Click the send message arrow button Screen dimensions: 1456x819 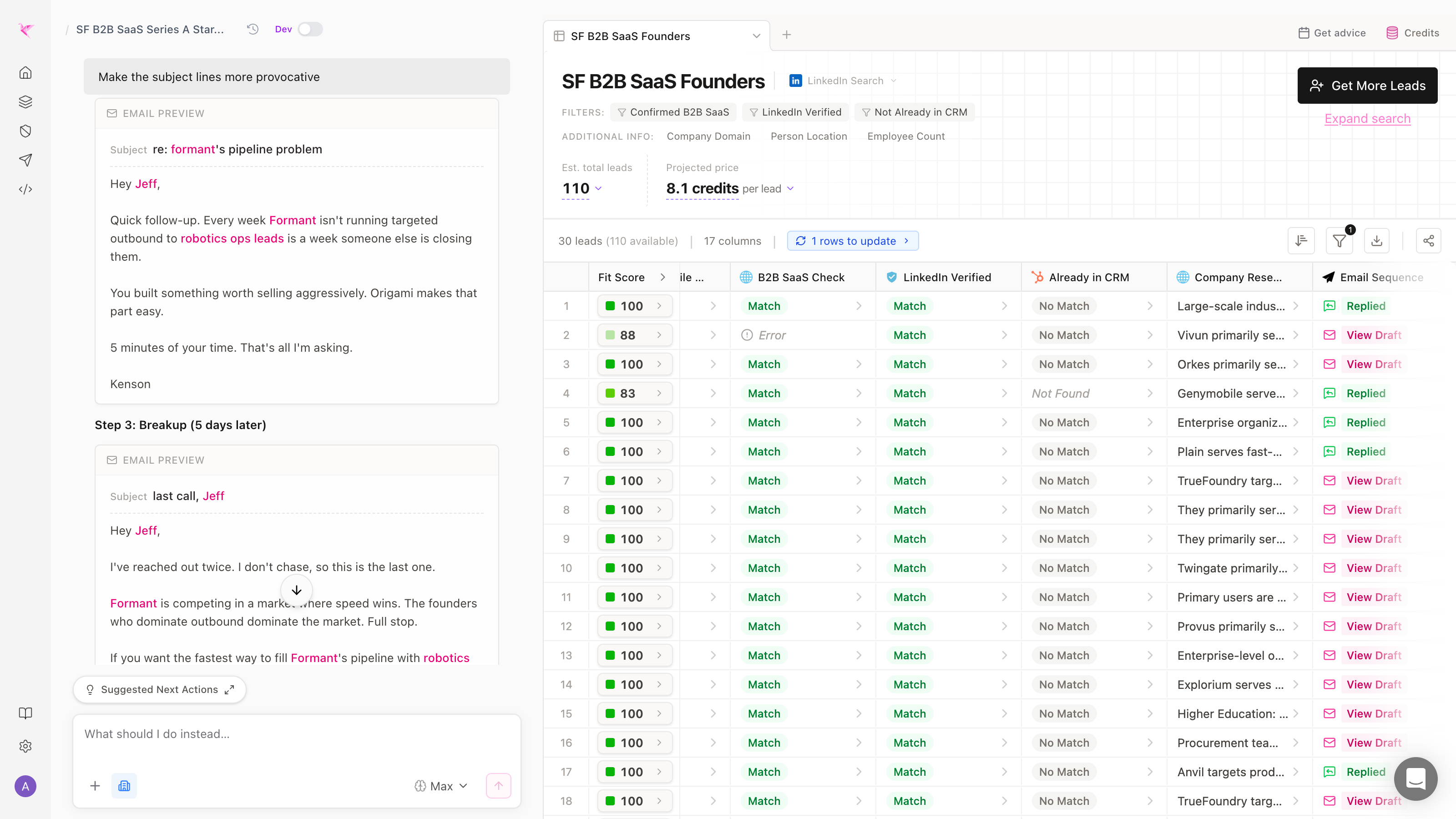(x=499, y=786)
